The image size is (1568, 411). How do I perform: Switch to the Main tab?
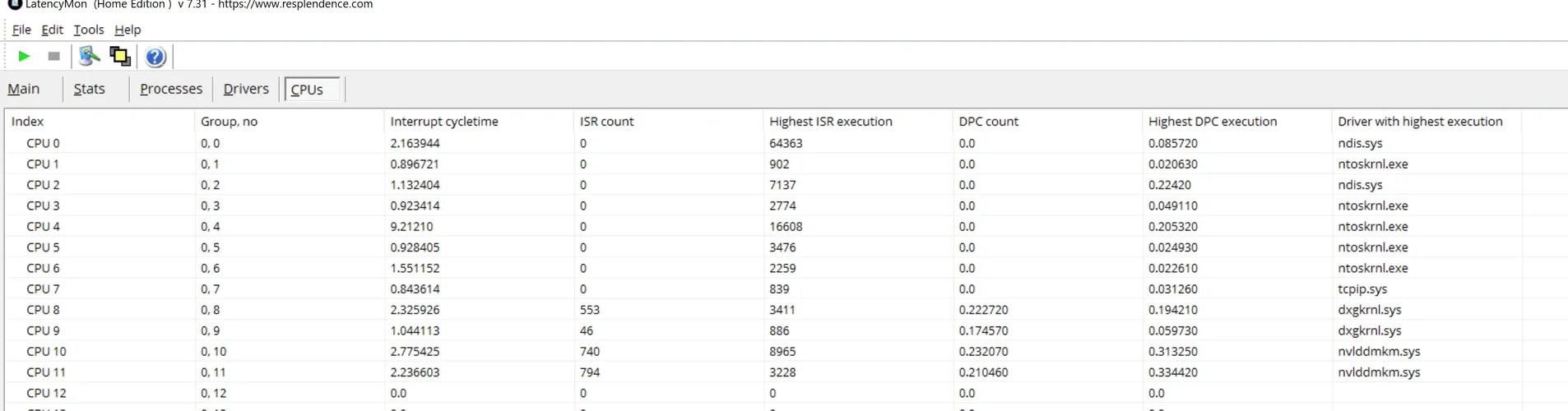pos(24,89)
